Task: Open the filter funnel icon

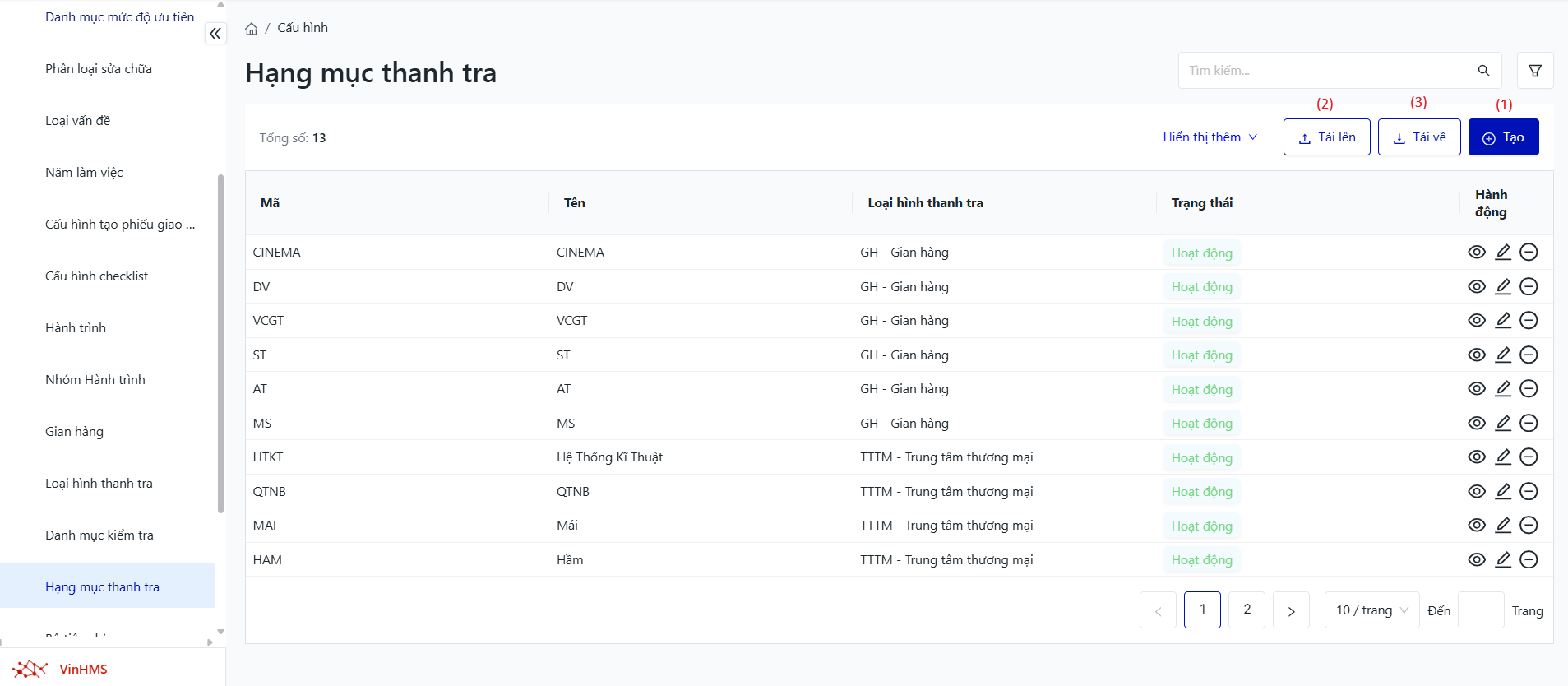Action: pos(1534,71)
